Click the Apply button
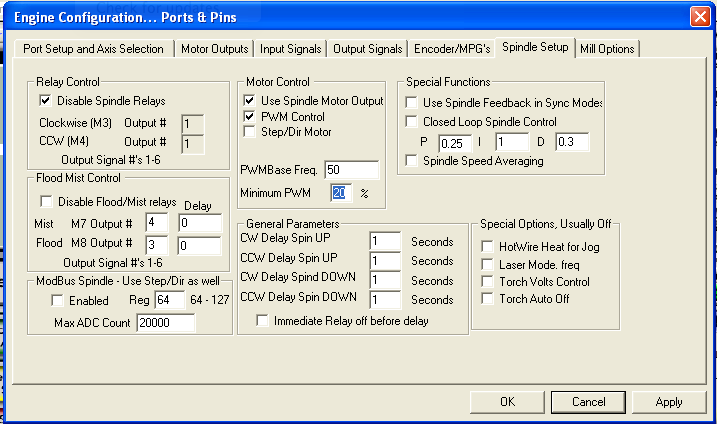This screenshot has height=424, width=717. (669, 401)
